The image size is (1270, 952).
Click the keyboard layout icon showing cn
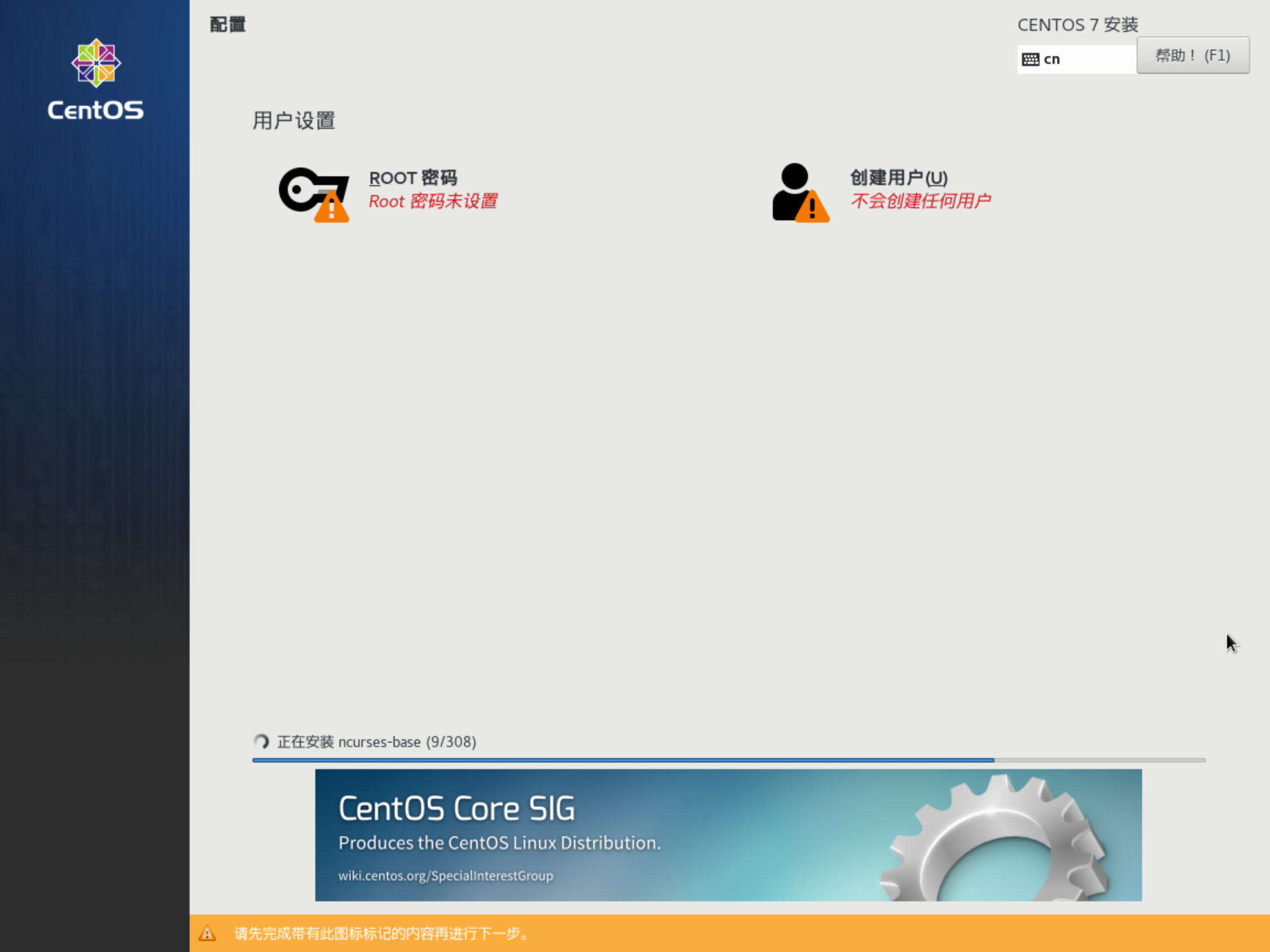point(1031,58)
